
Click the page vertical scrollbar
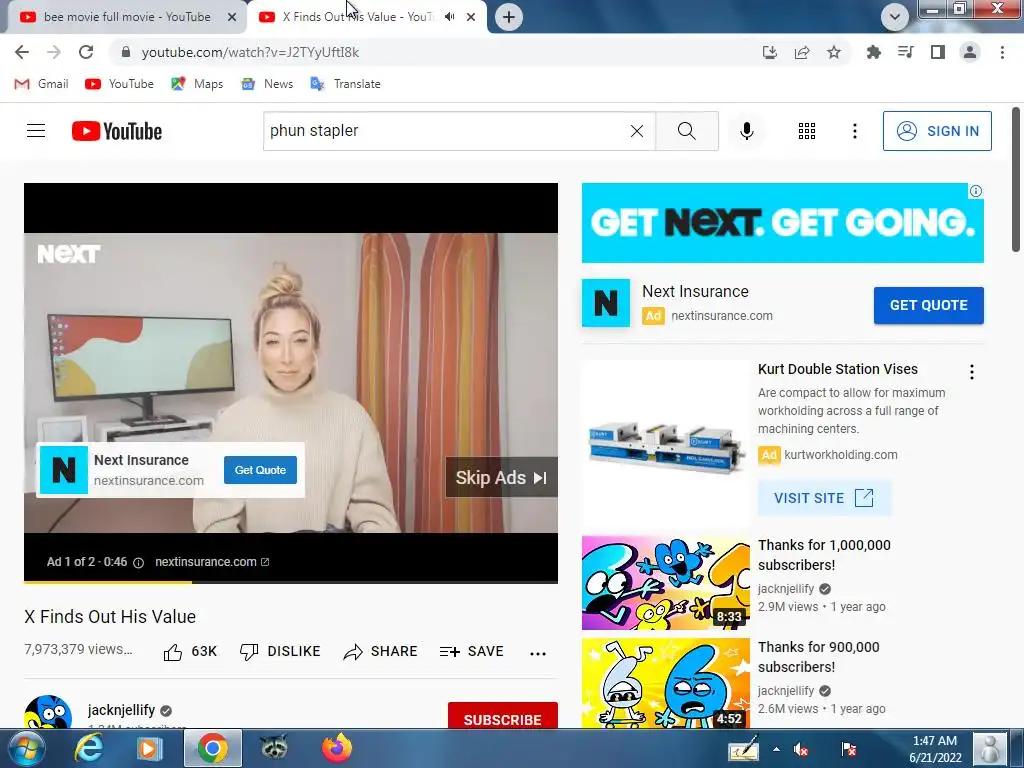coord(1016,180)
